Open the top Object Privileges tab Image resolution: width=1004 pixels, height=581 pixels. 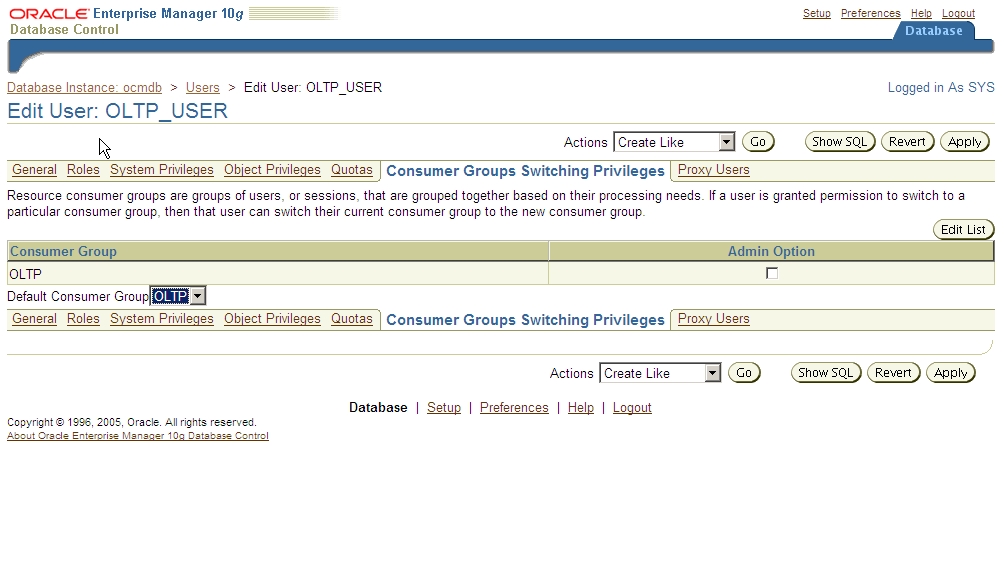tap(272, 170)
